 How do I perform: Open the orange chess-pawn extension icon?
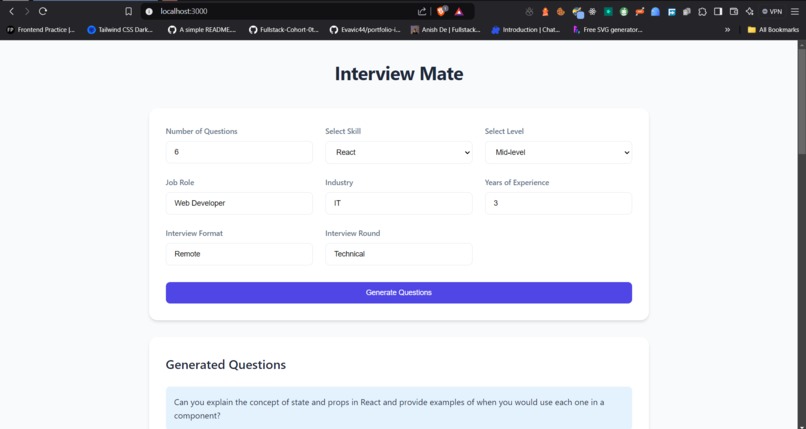coord(545,11)
